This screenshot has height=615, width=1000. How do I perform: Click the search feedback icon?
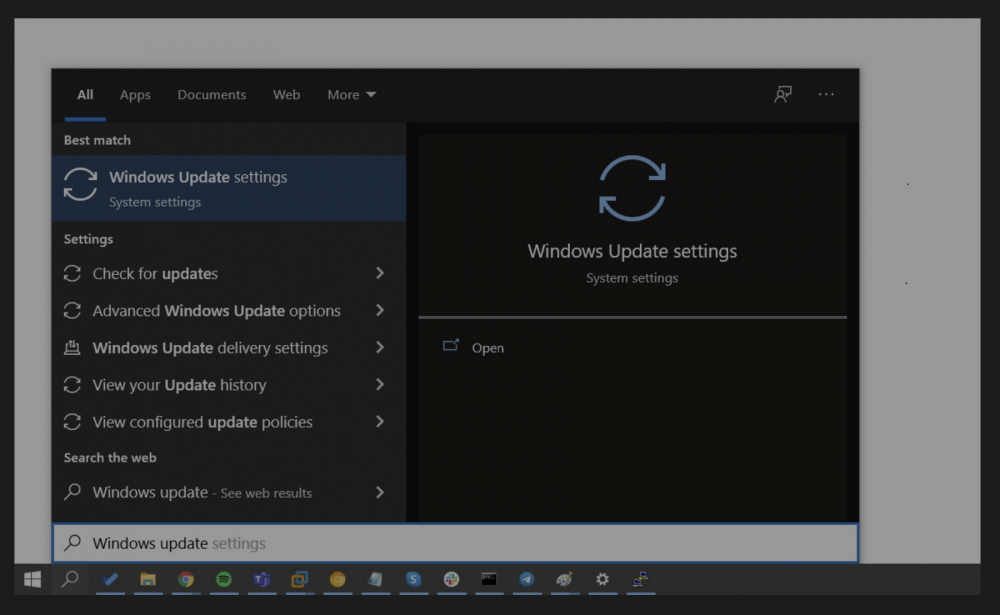pyautogui.click(x=783, y=94)
